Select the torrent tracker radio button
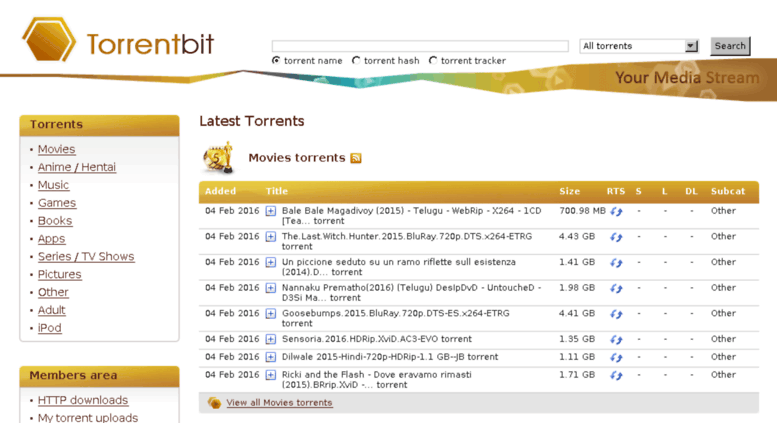Screen dimensions: 777x423 [x=433, y=60]
